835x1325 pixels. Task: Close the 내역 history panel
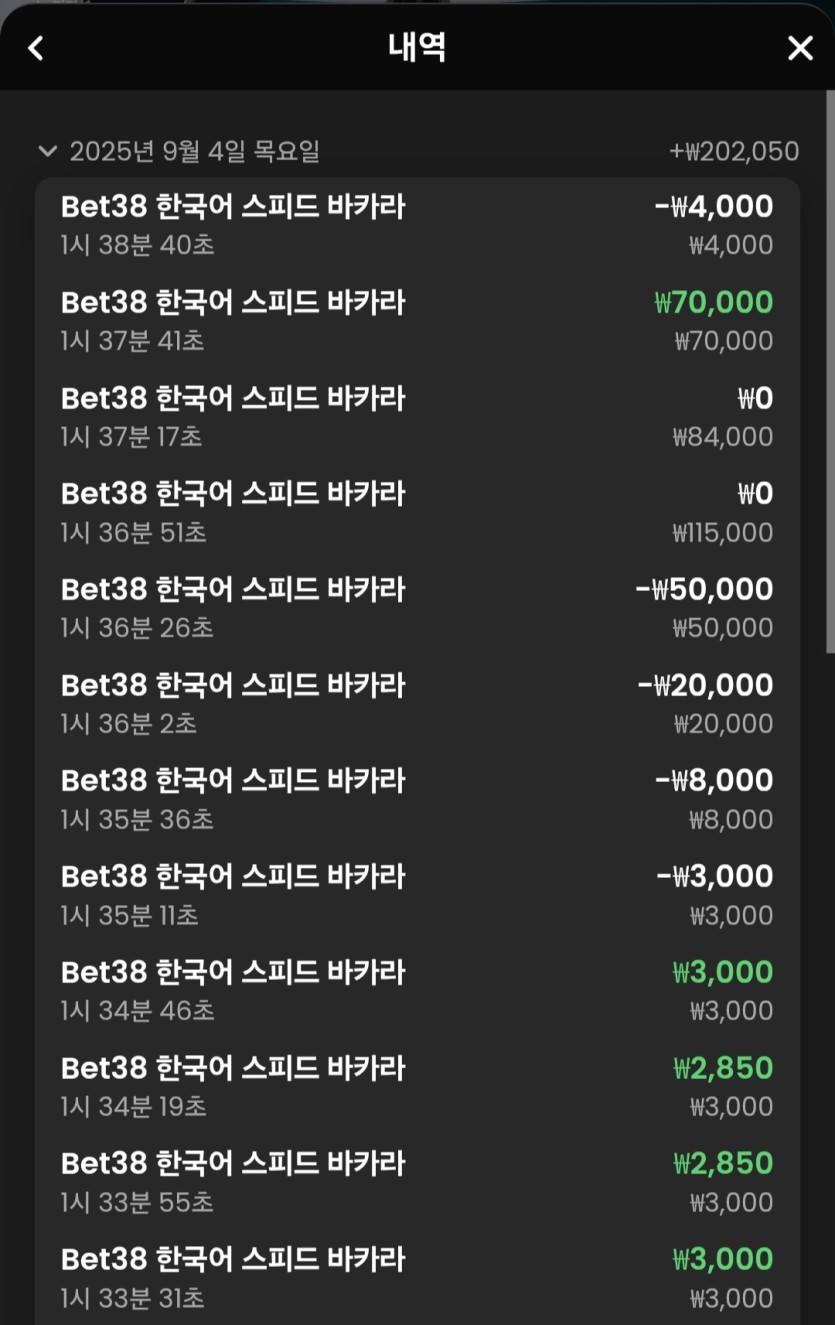point(800,48)
